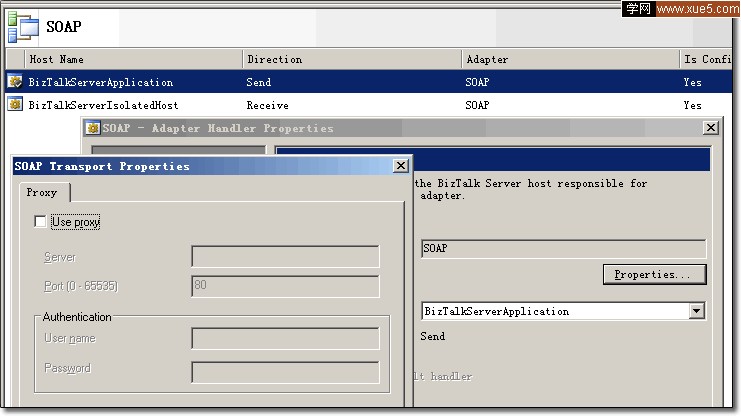Click the Yes cell in IsolatedHost row

pyautogui.click(x=692, y=105)
